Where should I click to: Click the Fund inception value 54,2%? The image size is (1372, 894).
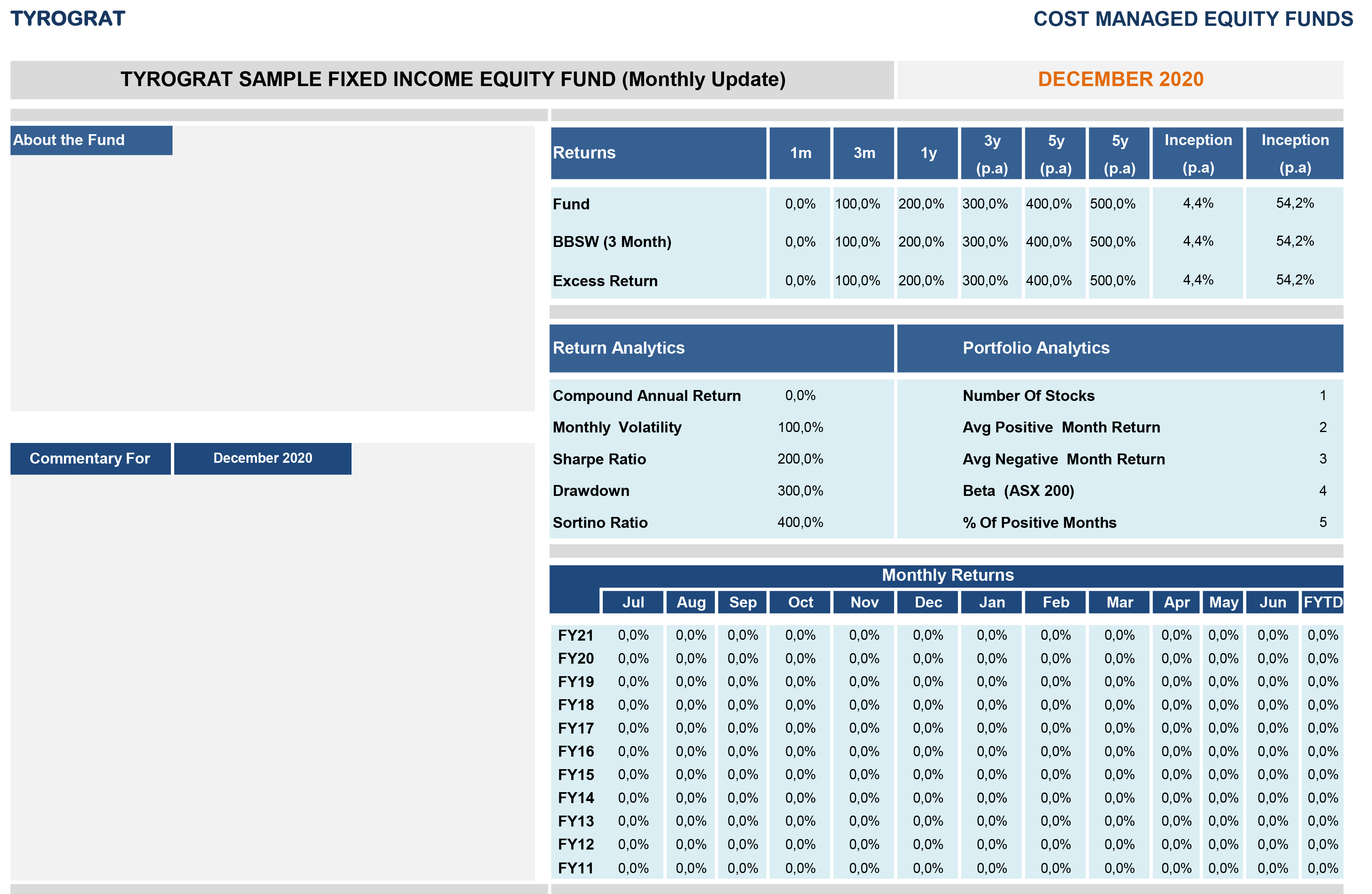pyautogui.click(x=1295, y=203)
